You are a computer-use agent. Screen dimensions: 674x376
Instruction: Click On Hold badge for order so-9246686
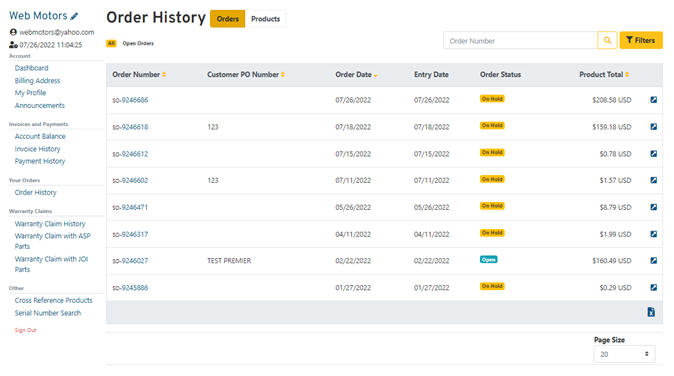[x=492, y=99]
